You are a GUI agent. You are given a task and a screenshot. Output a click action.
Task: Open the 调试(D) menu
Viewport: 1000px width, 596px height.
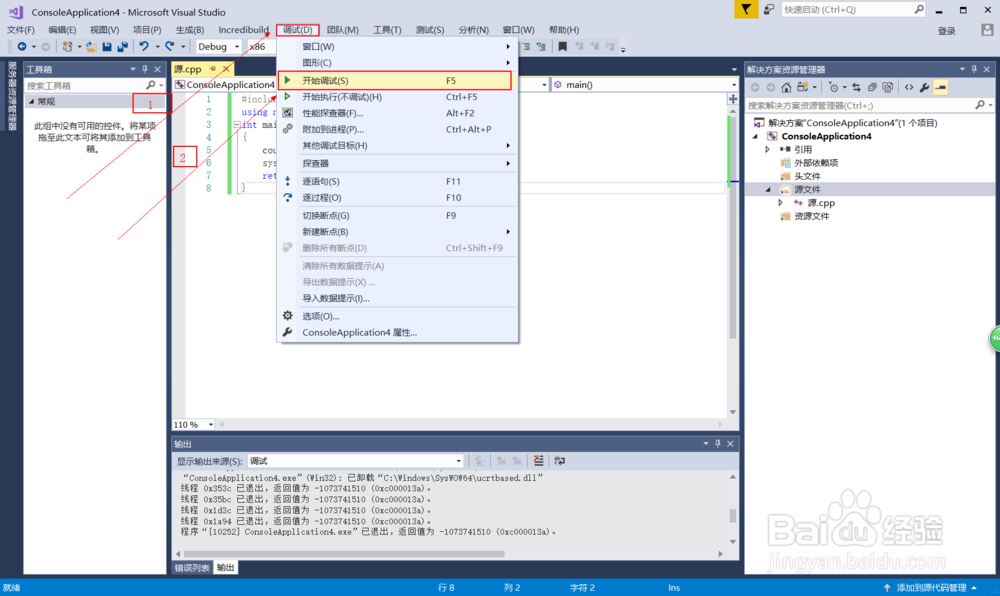[298, 30]
